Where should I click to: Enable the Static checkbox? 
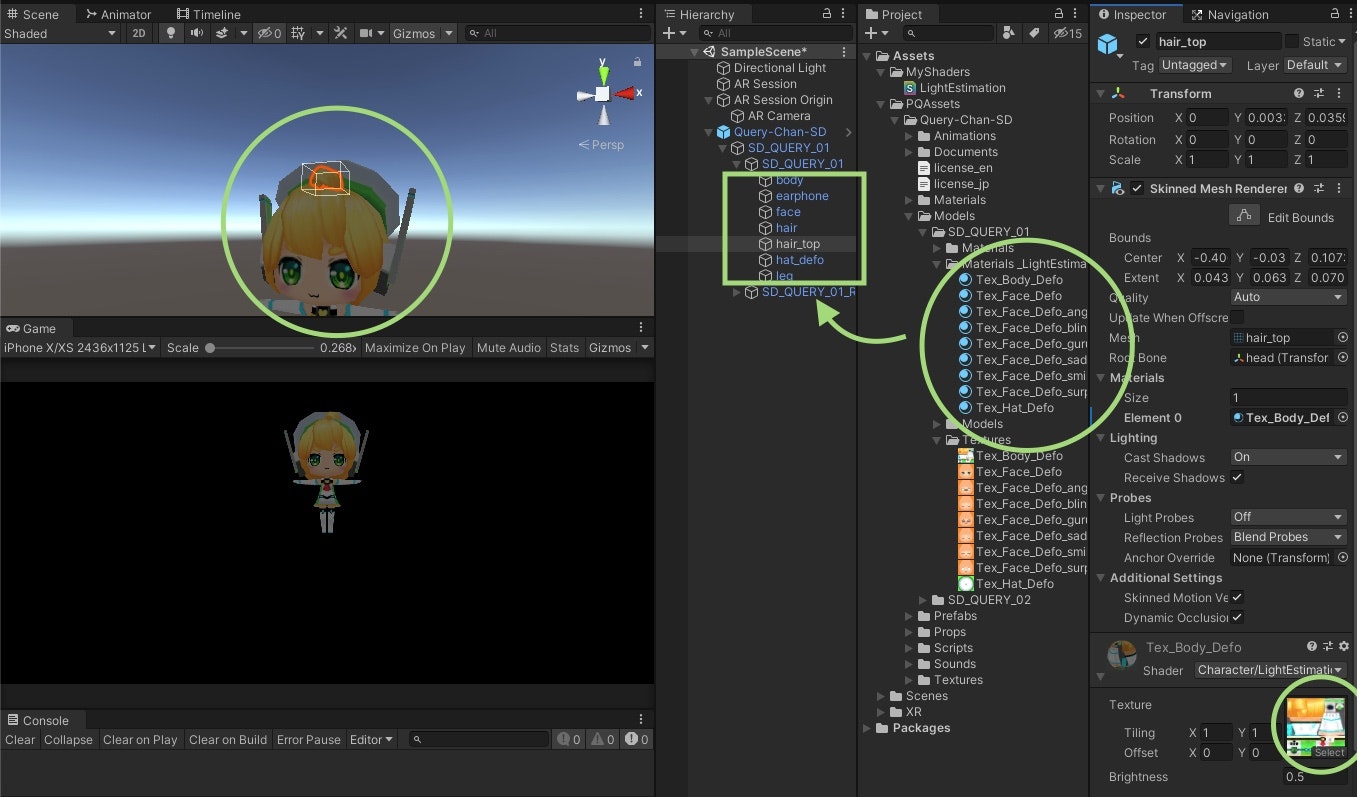coord(1292,41)
